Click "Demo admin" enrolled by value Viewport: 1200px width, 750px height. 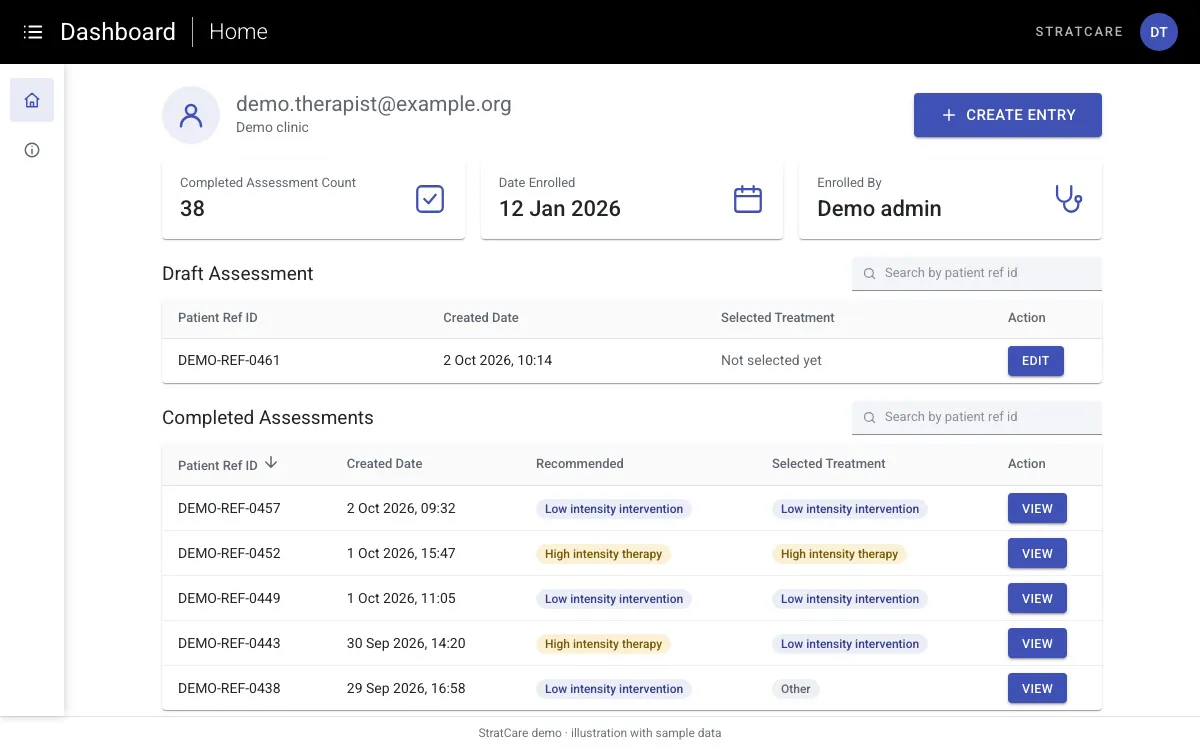tap(879, 208)
